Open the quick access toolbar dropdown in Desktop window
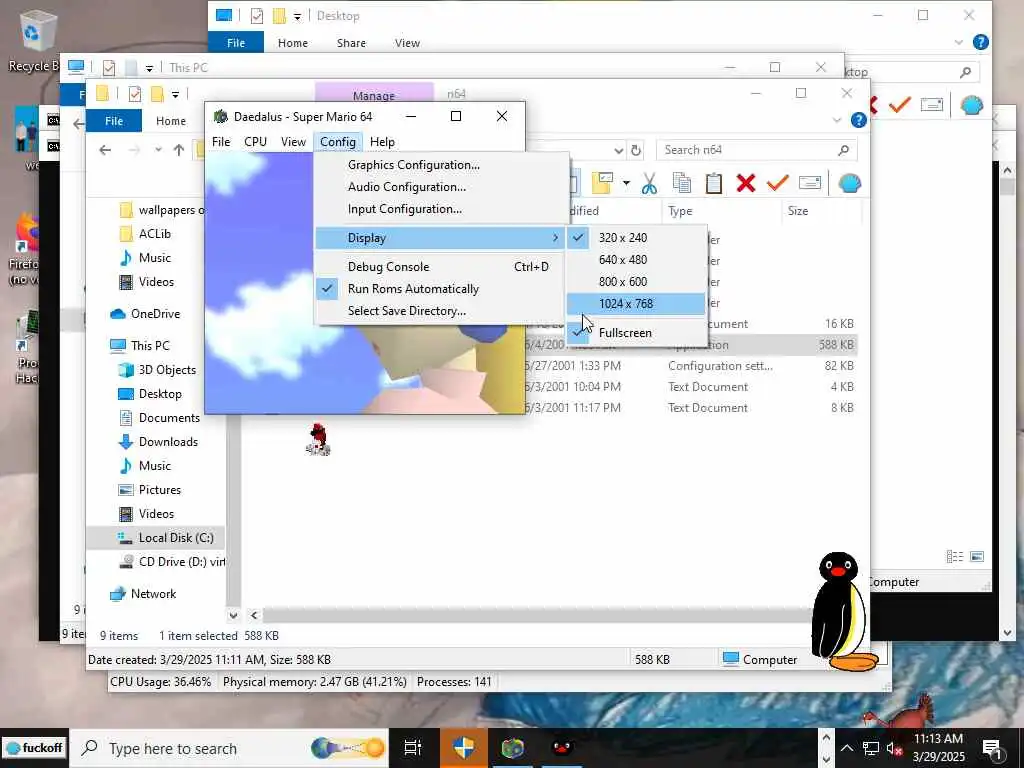This screenshot has width=1024, height=768. [297, 17]
